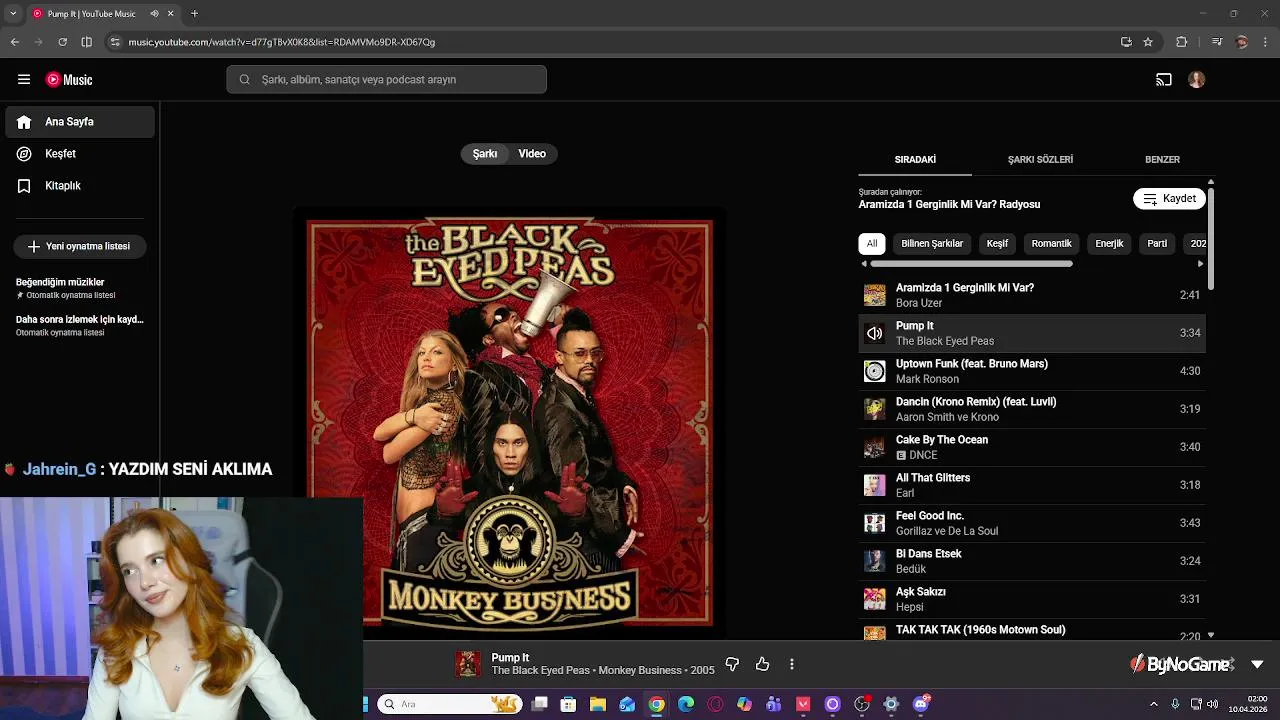Open the cast to device icon

[x=1164, y=79]
